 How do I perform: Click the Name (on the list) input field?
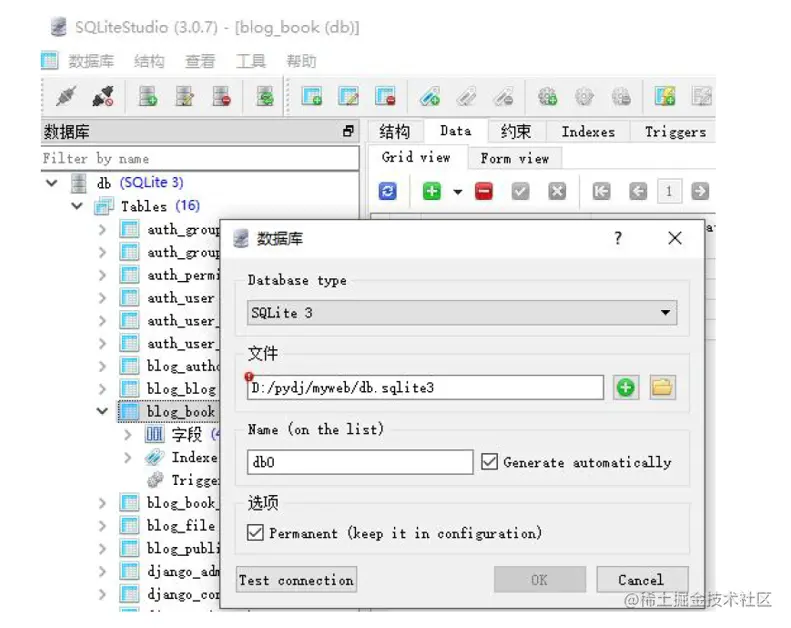coord(360,462)
